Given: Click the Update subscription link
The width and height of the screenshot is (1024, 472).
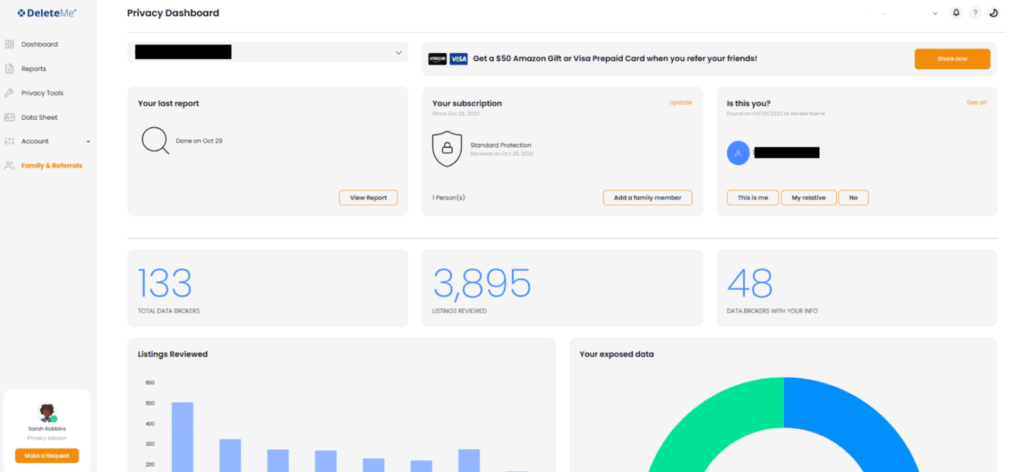Looking at the screenshot, I should click(x=680, y=102).
